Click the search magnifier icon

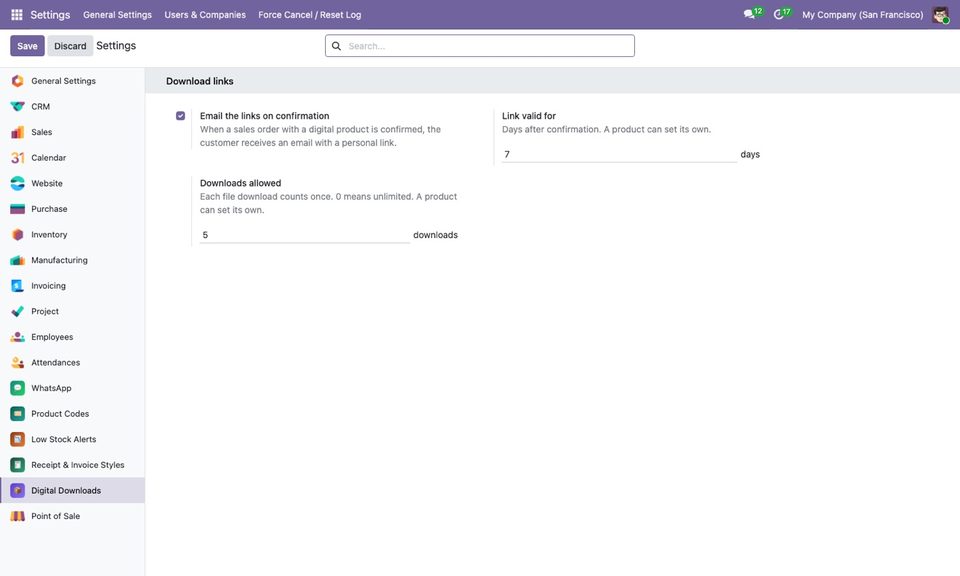336,46
